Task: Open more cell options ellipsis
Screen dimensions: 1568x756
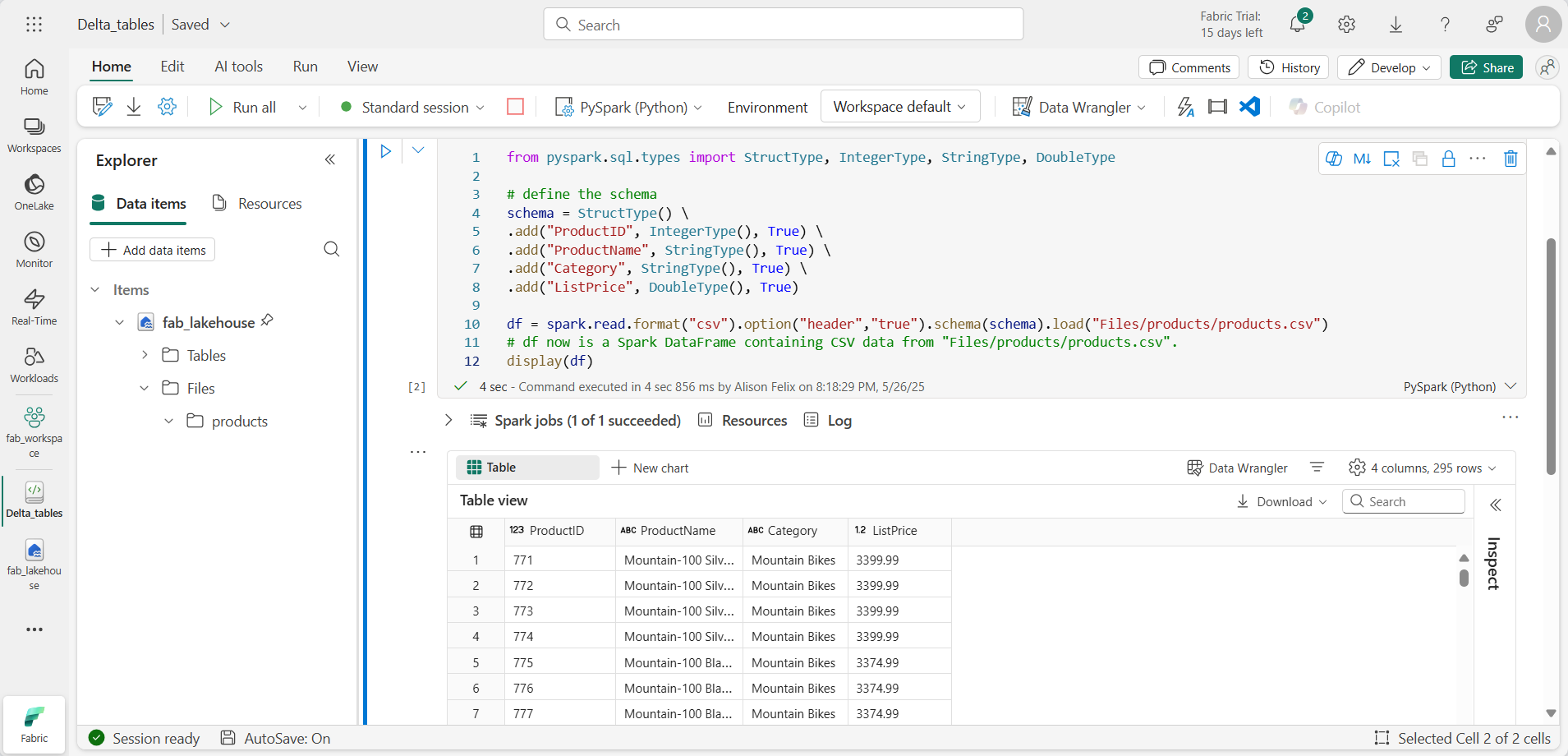Action: 1478,159
